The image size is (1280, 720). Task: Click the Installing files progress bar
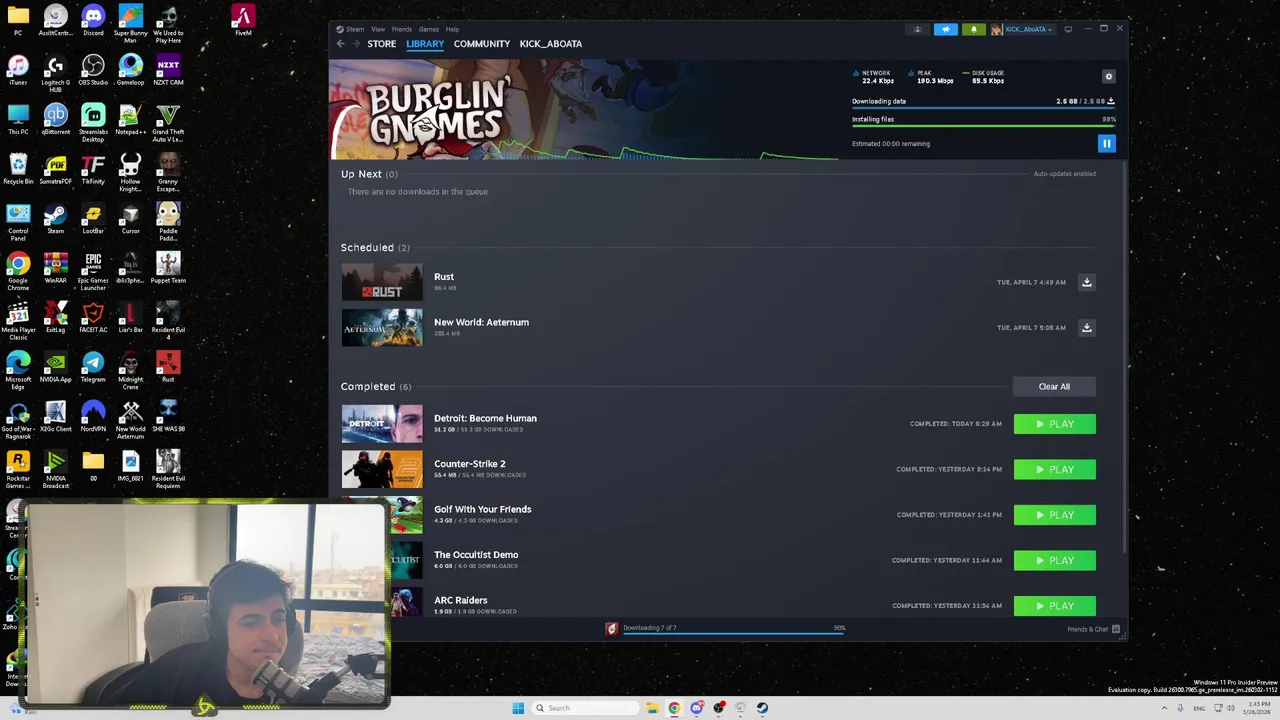983,127
